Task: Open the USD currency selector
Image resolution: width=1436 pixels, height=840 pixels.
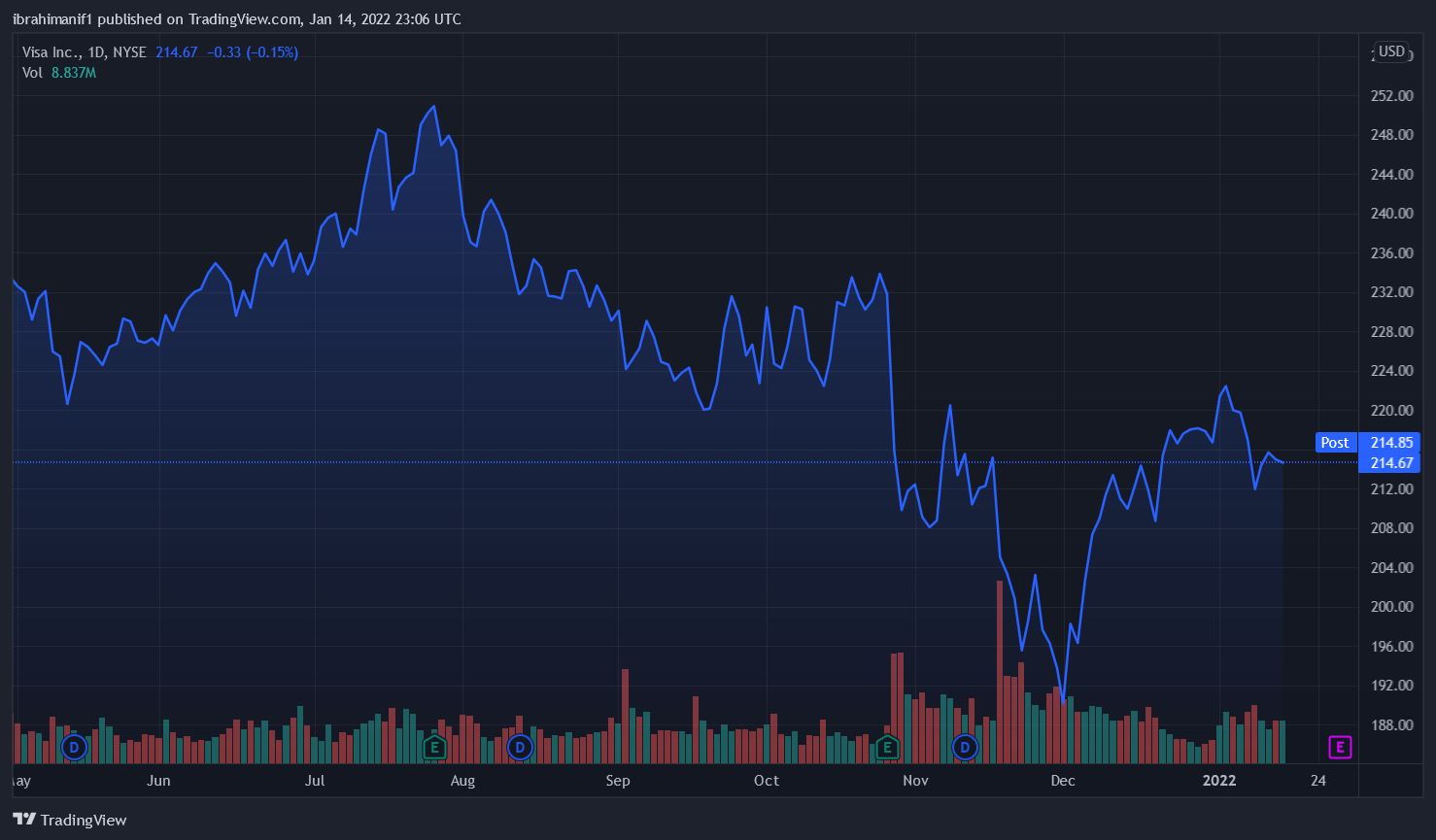Action: (1391, 51)
